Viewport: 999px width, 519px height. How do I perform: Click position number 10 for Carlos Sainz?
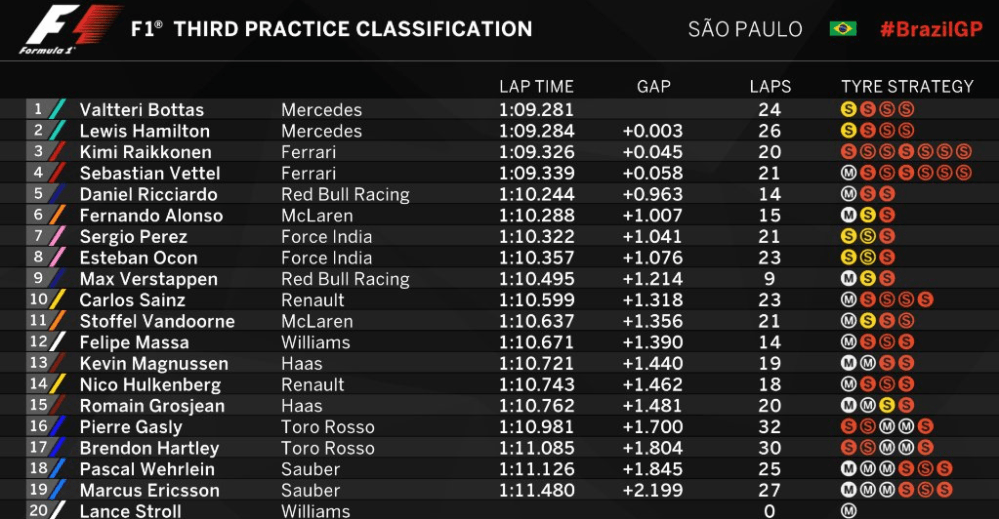[38, 299]
